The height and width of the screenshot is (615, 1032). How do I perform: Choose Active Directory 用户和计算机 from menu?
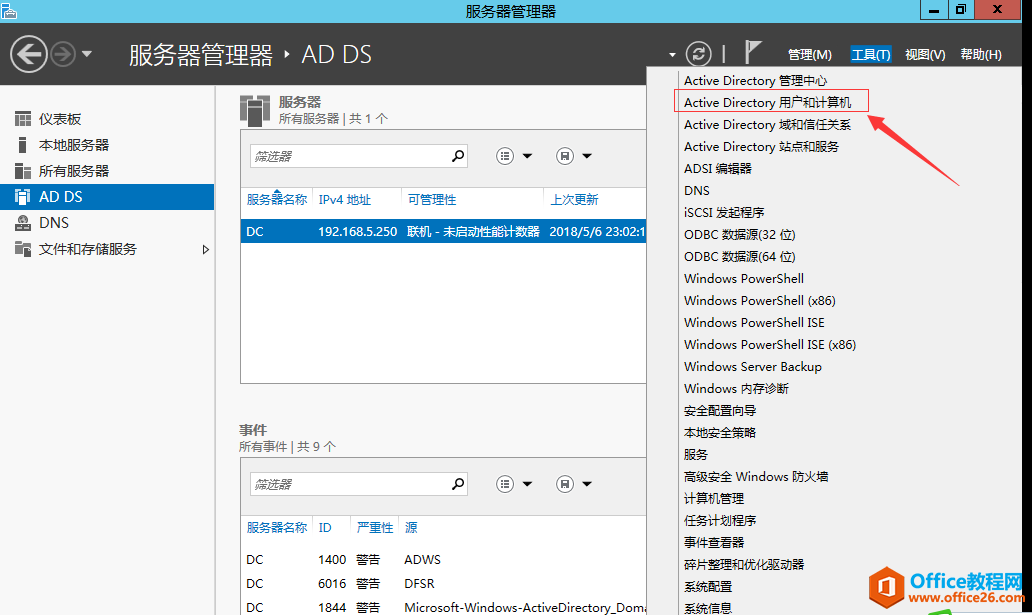(x=768, y=102)
